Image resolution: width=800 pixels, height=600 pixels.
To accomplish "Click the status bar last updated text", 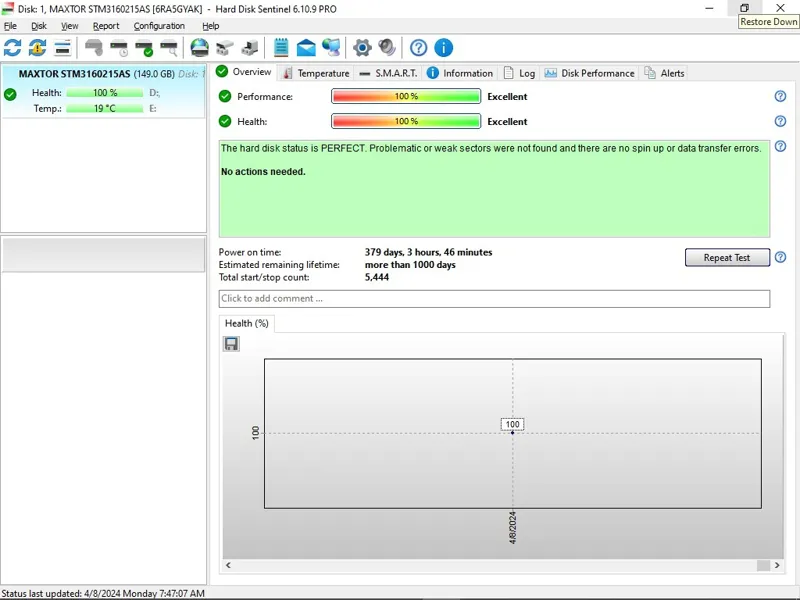I will [103, 593].
